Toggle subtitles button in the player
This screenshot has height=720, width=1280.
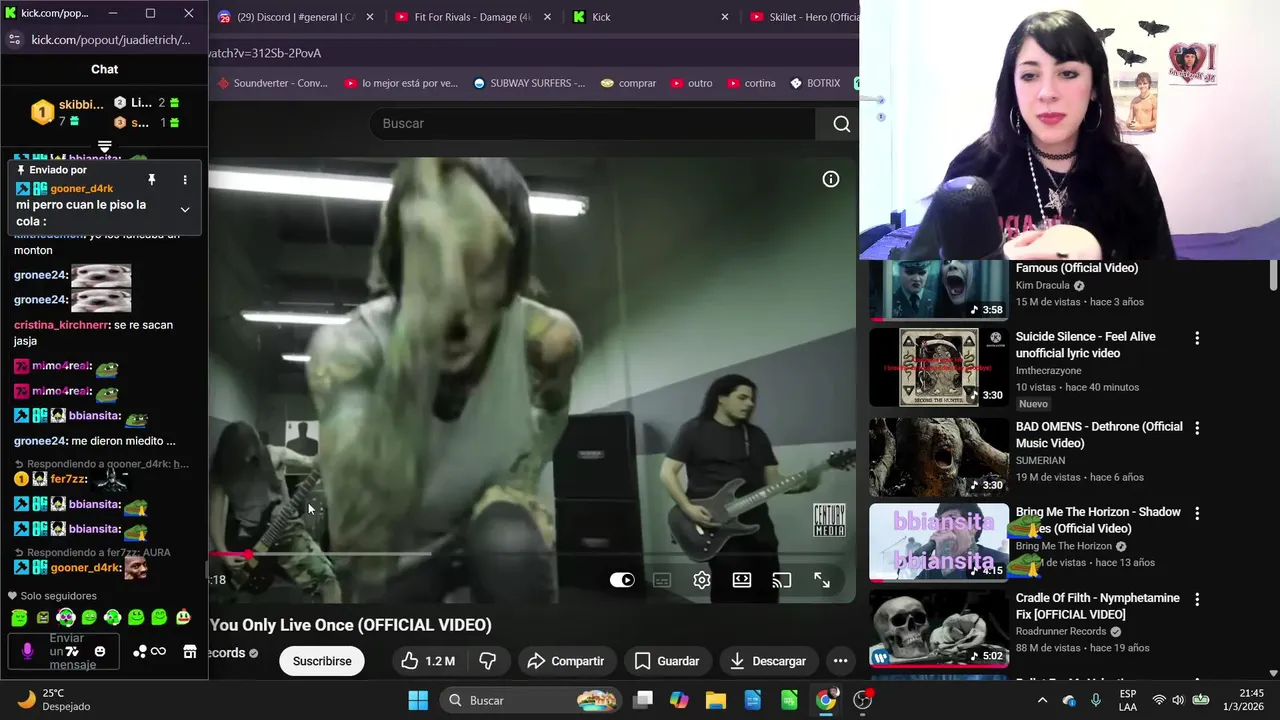click(x=662, y=580)
